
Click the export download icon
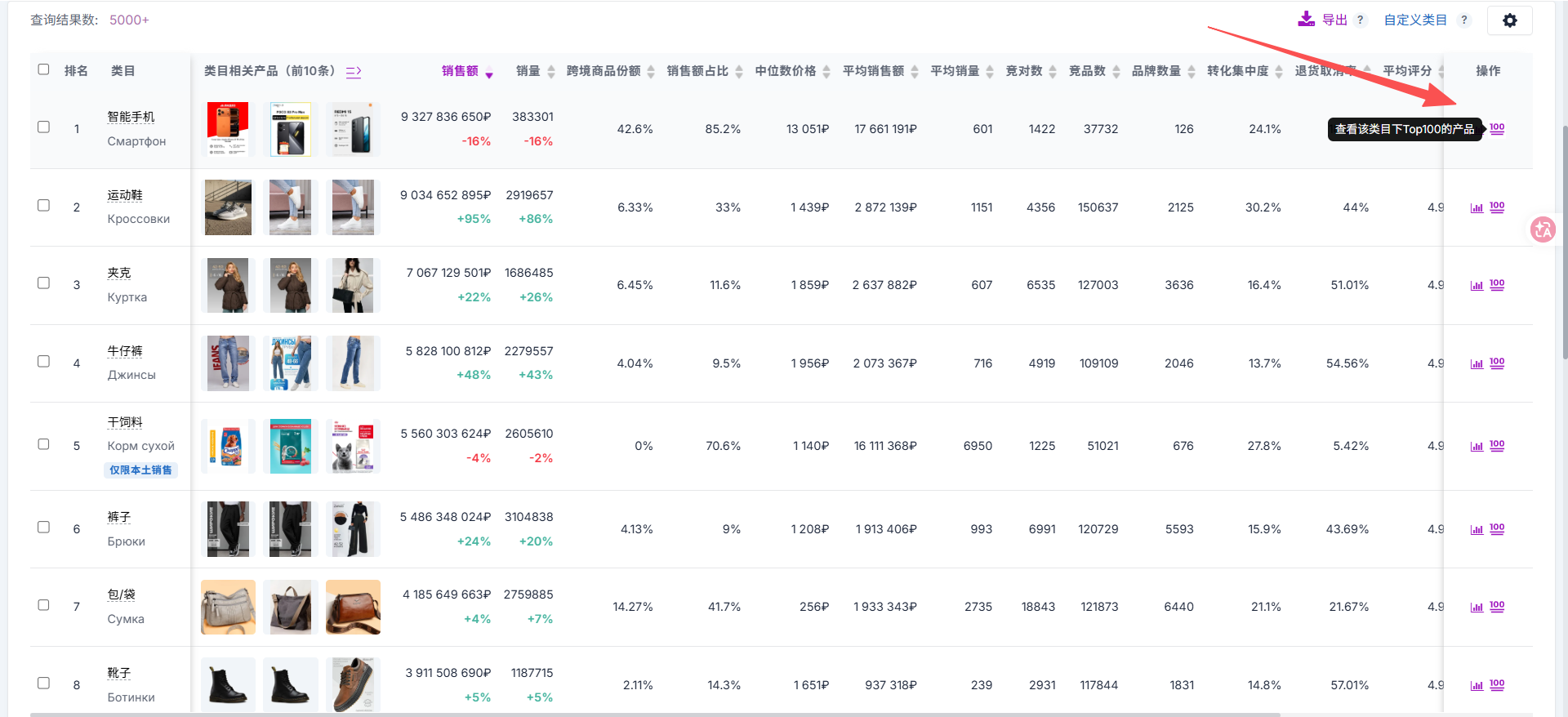click(x=1306, y=20)
